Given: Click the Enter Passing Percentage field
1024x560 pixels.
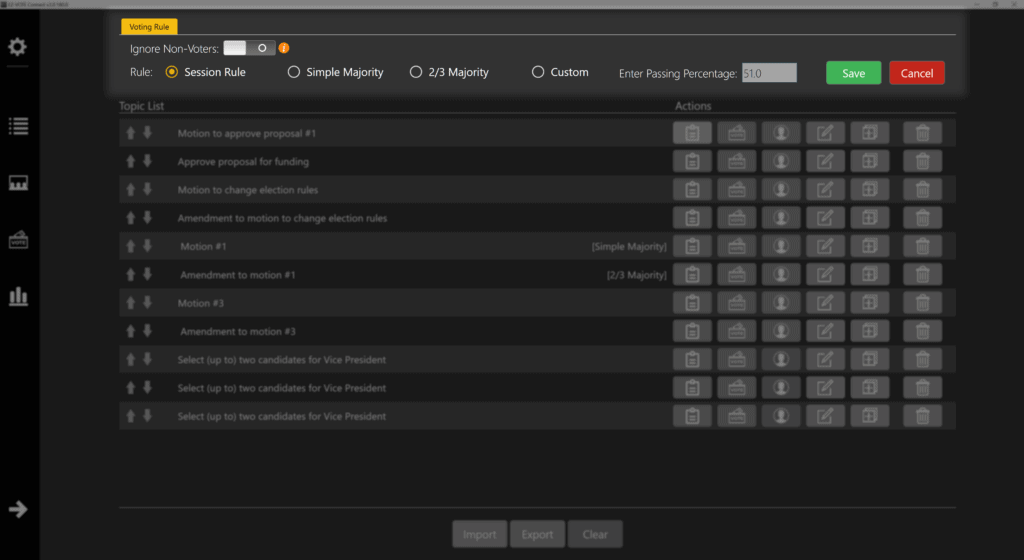Looking at the screenshot, I should (x=769, y=73).
